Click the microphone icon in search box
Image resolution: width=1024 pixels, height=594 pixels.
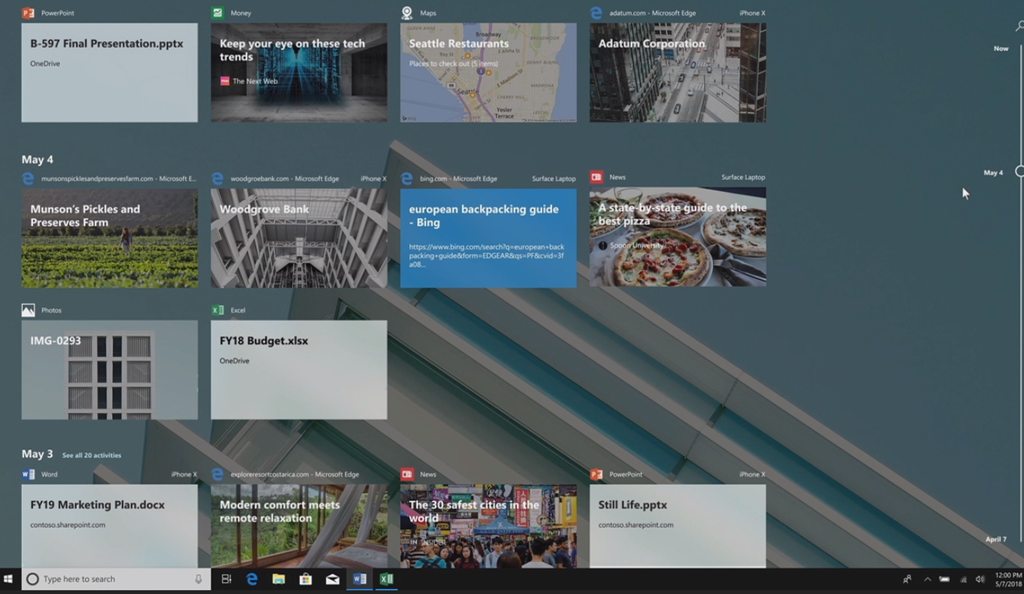point(199,579)
